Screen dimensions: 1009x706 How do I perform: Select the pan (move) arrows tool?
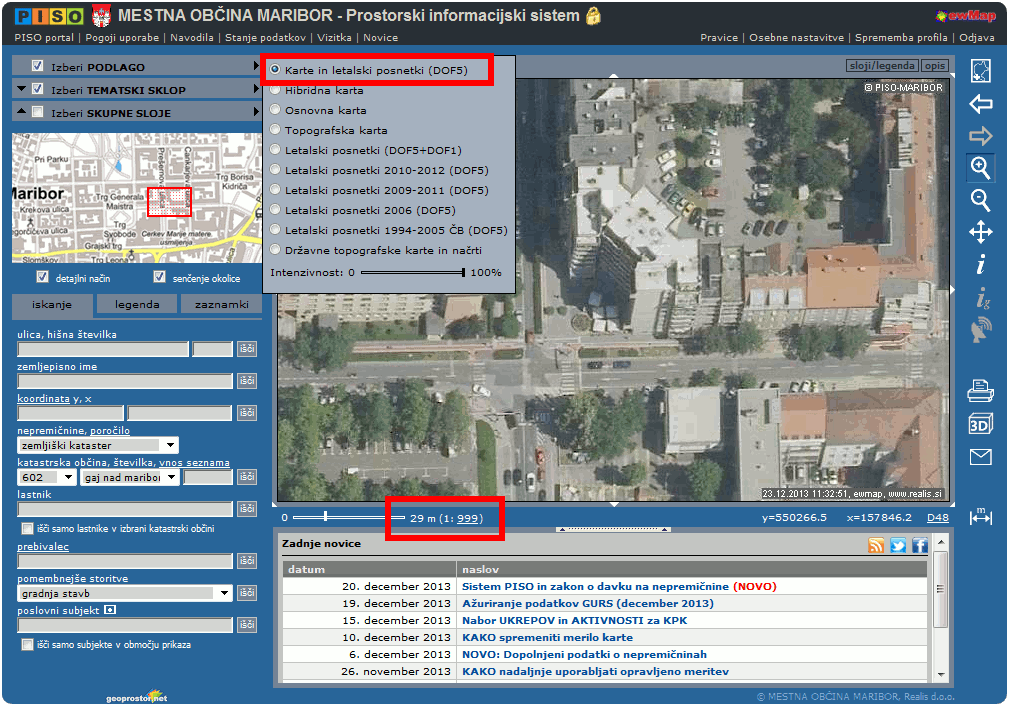980,233
